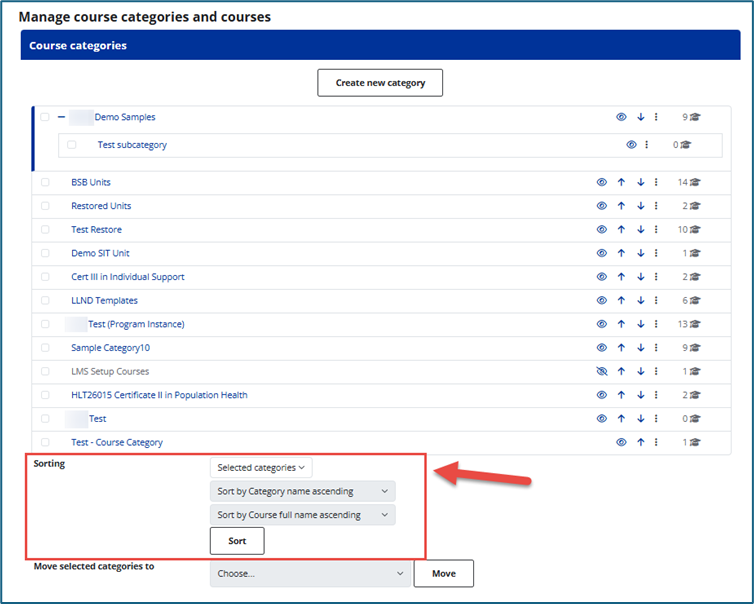Click Create new category button
This screenshot has height=604, width=754.
pos(380,83)
